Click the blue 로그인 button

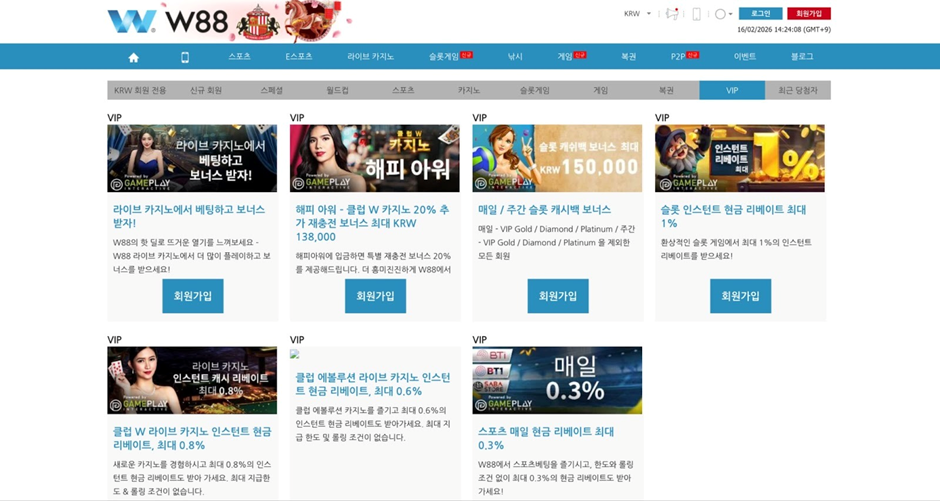pos(760,13)
